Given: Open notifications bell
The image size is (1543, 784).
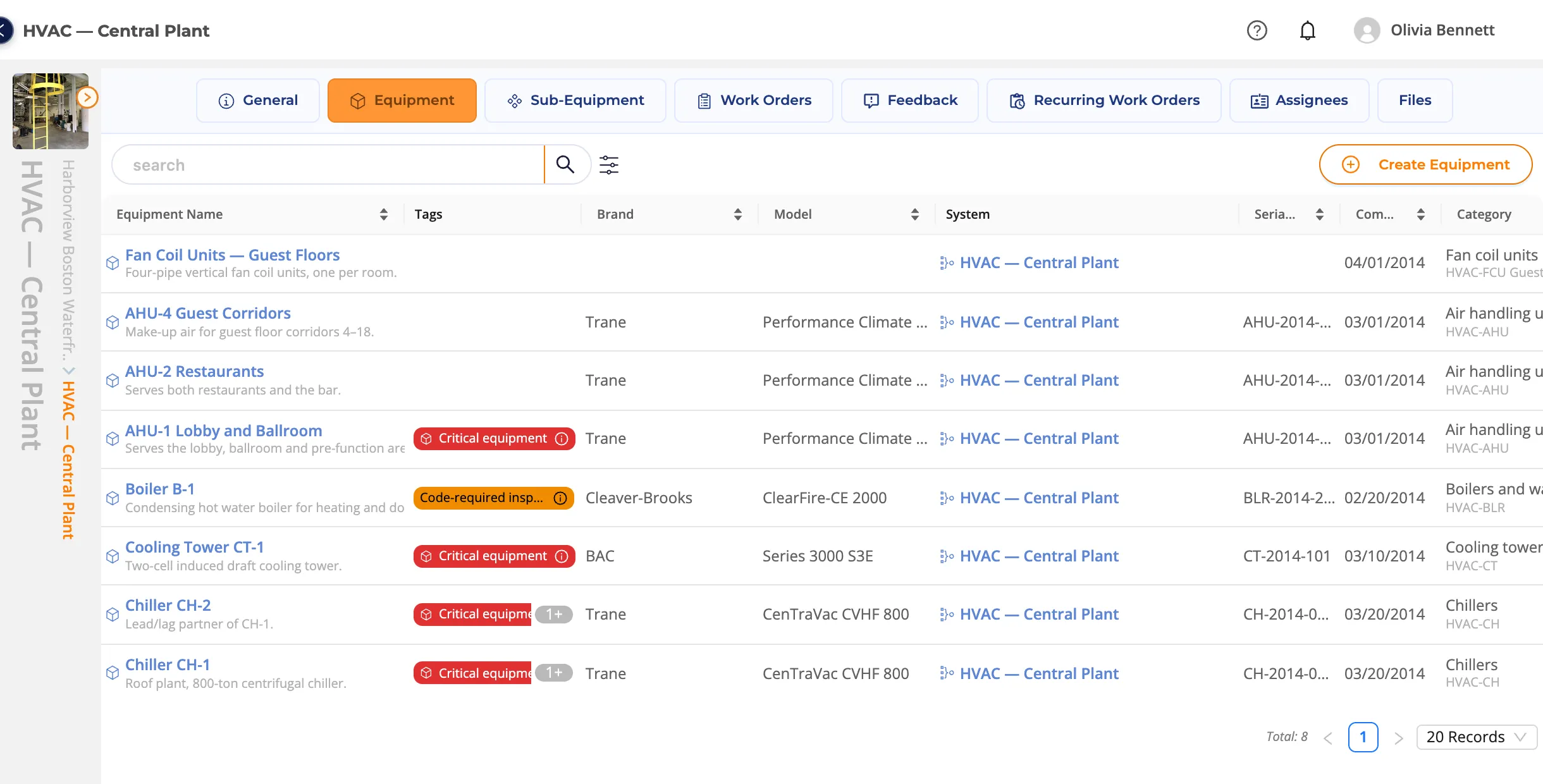Looking at the screenshot, I should (x=1307, y=30).
